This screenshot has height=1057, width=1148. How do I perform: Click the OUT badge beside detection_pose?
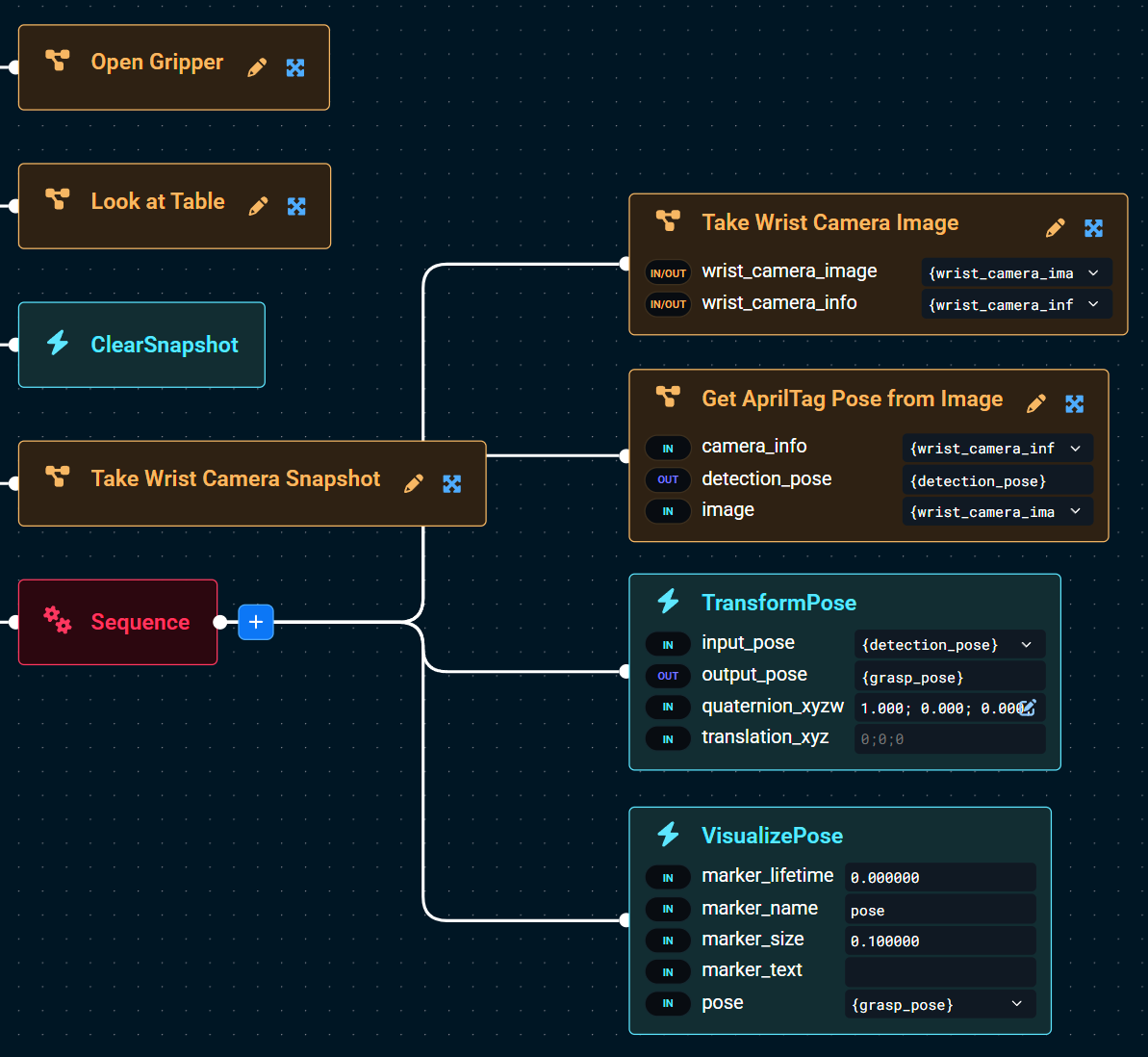pyautogui.click(x=668, y=479)
